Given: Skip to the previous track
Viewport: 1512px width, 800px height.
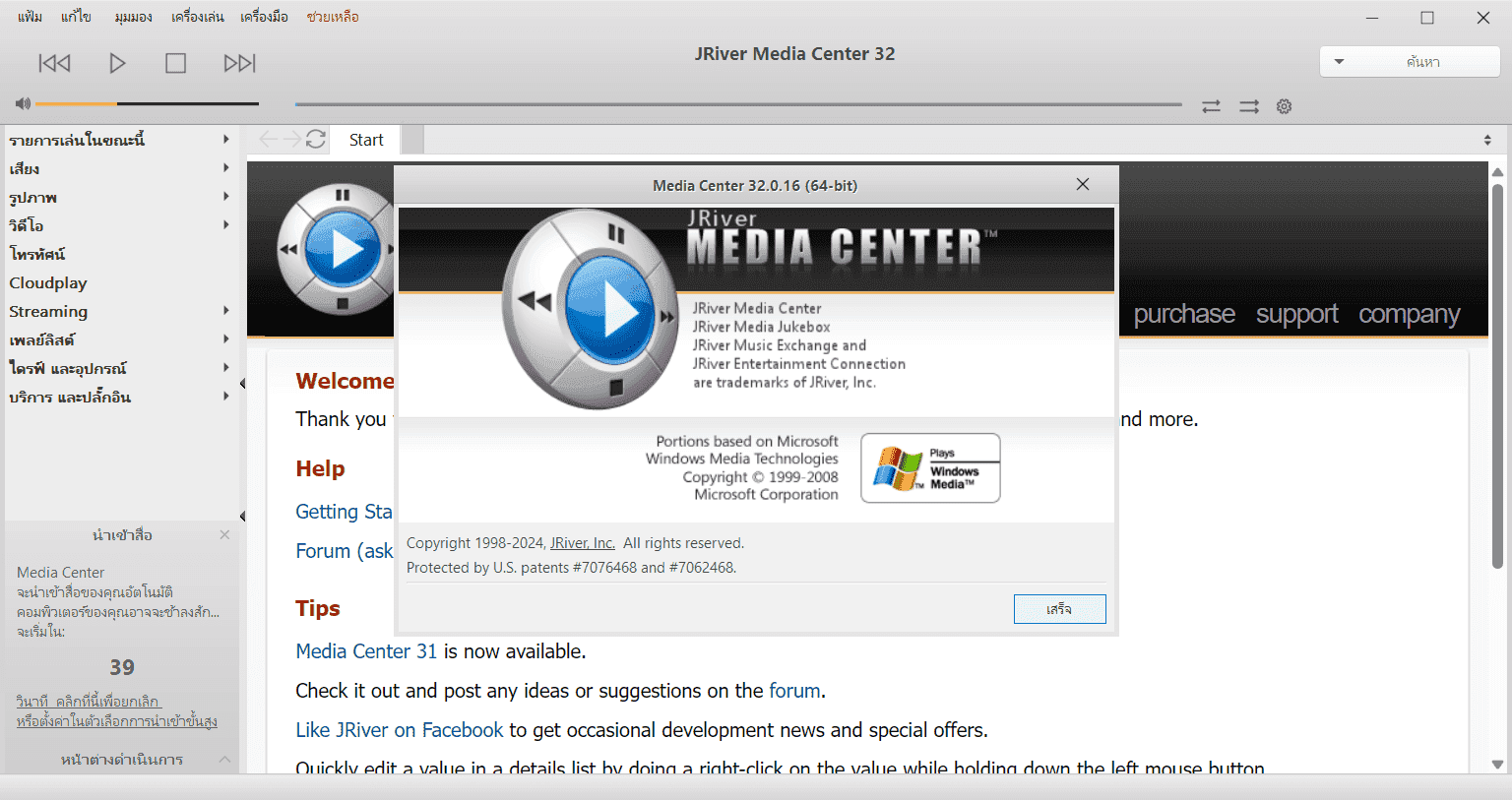Looking at the screenshot, I should click(54, 63).
